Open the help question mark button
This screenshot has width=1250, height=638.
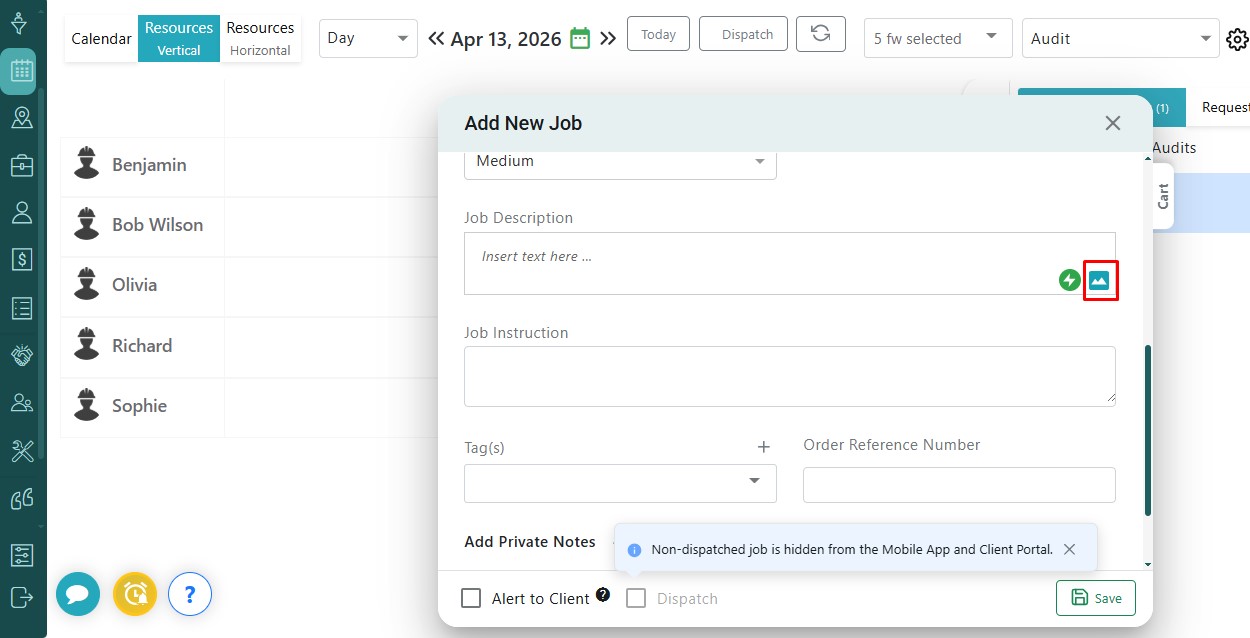[190, 595]
